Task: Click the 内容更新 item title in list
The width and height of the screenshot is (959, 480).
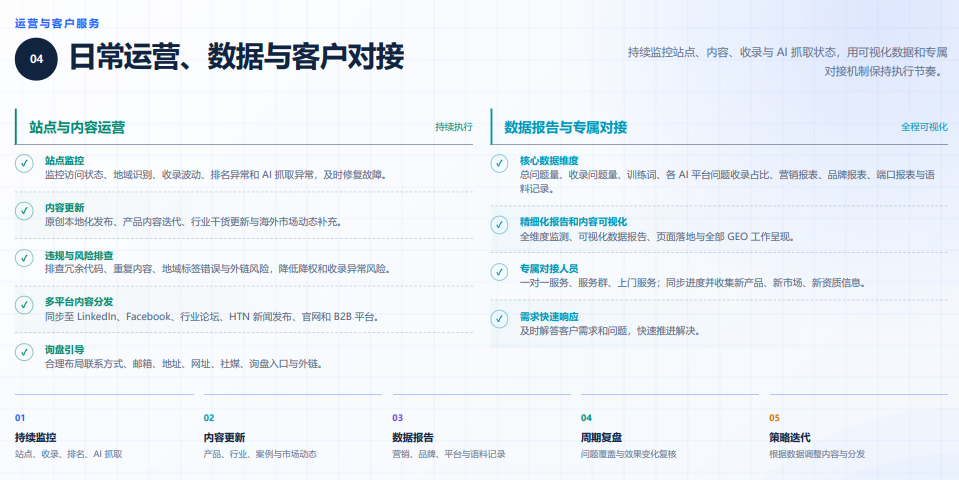Action: (65, 208)
